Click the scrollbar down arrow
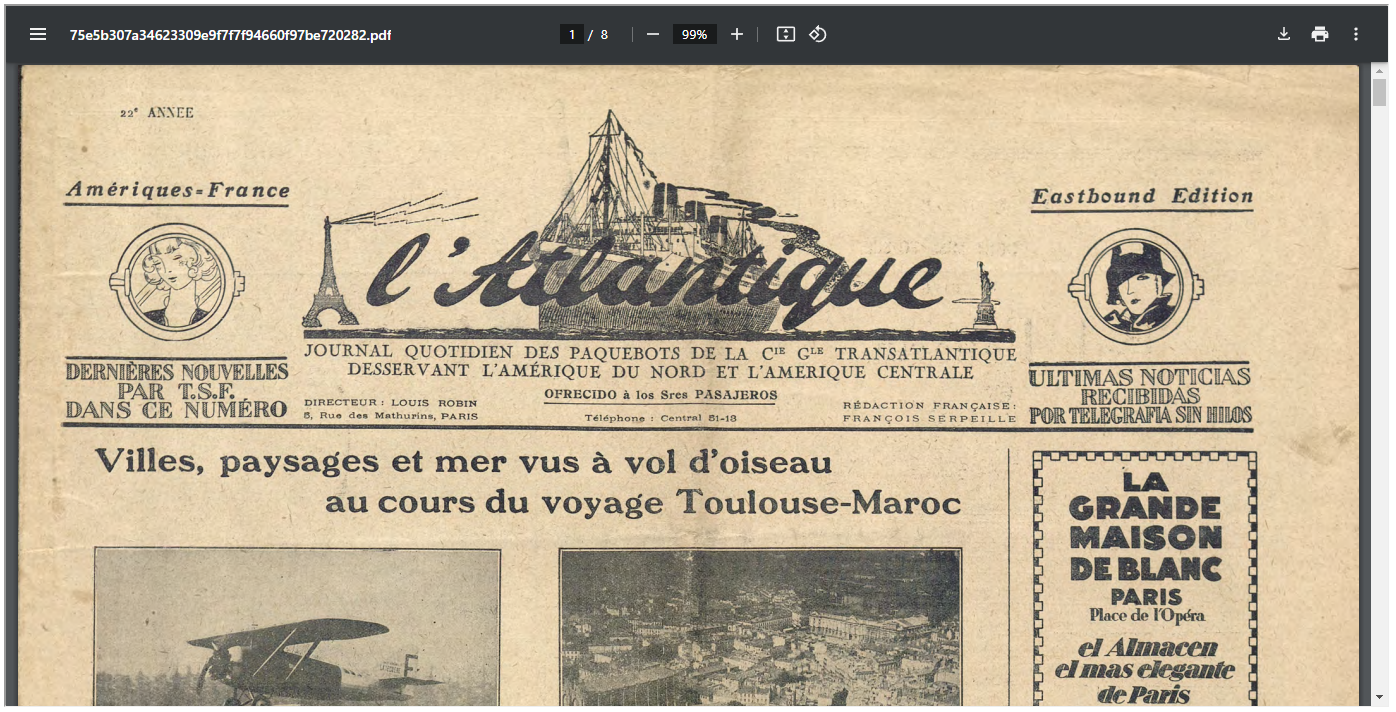This screenshot has width=1396, height=712. click(1380, 697)
